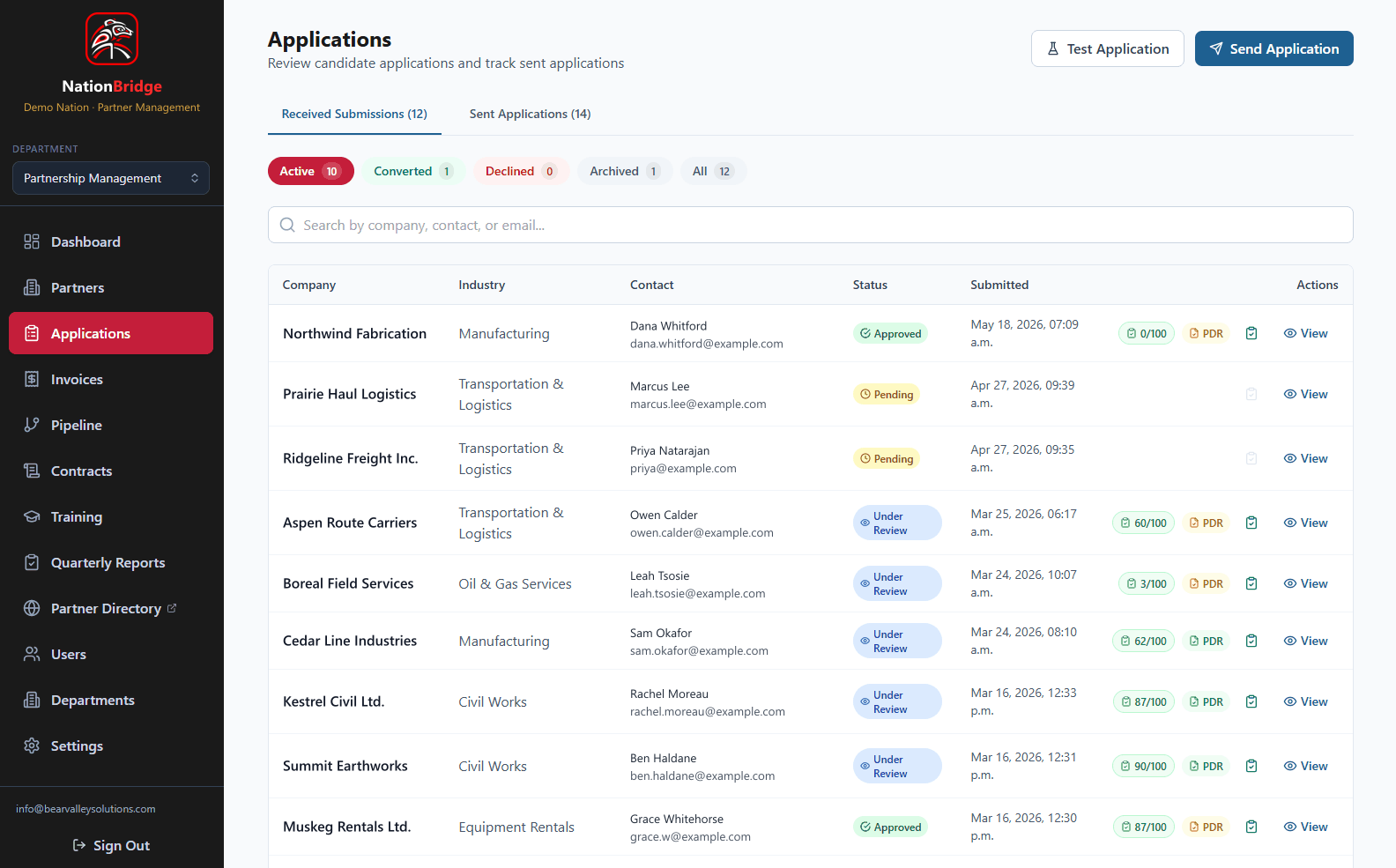The width and height of the screenshot is (1396, 868).
Task: Open the Dashboard sidebar item
Action: point(111,241)
